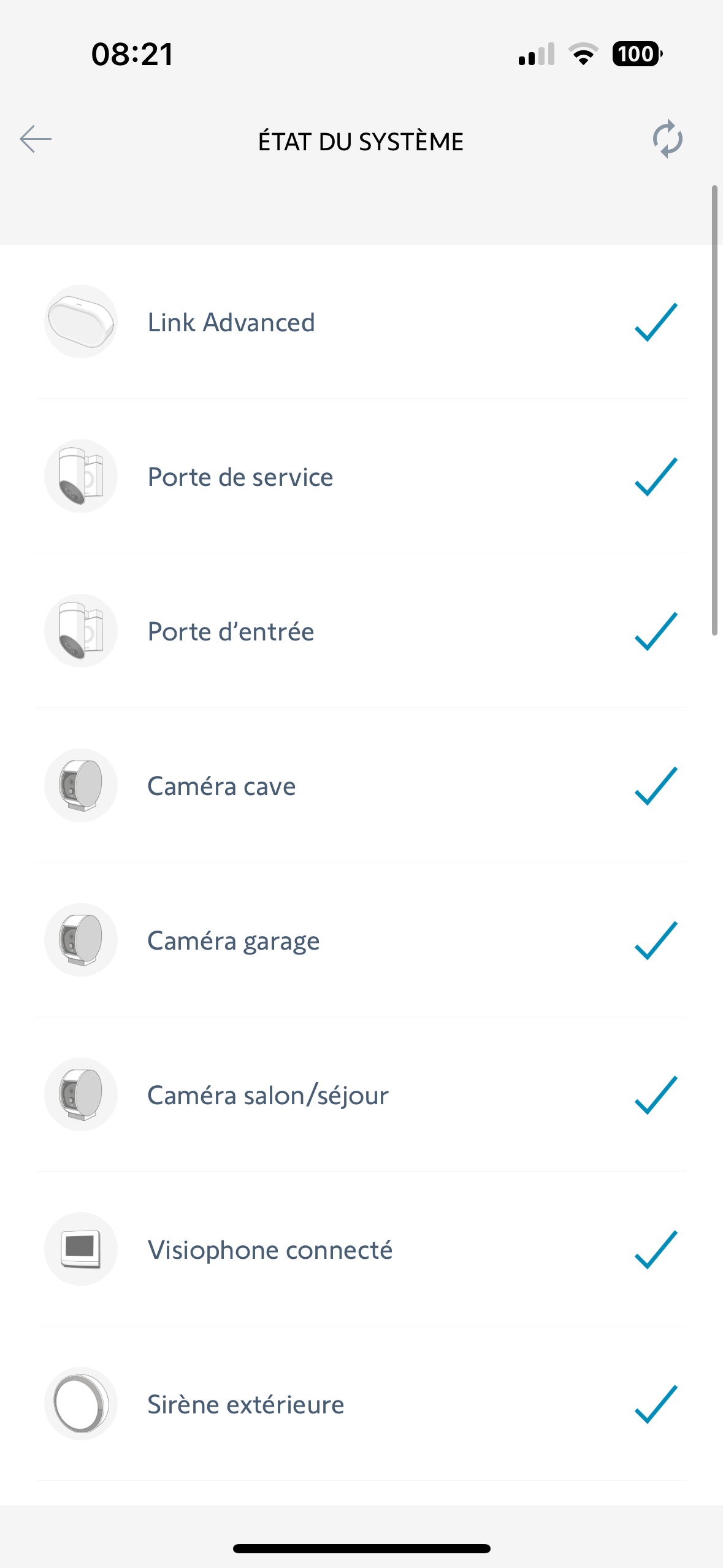Click the vertical scrollbar on the right
The image size is (723, 1568).
pyautogui.click(x=714, y=410)
